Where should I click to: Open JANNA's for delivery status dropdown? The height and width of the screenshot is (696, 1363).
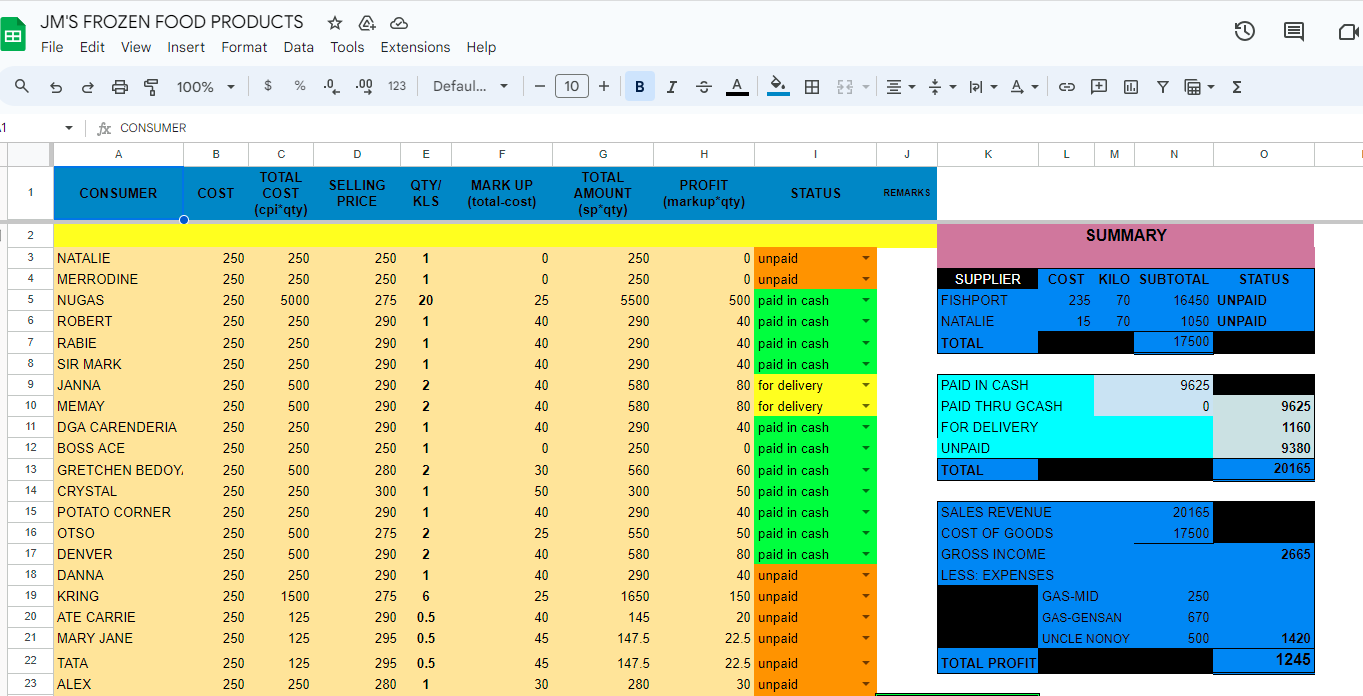tap(866, 385)
